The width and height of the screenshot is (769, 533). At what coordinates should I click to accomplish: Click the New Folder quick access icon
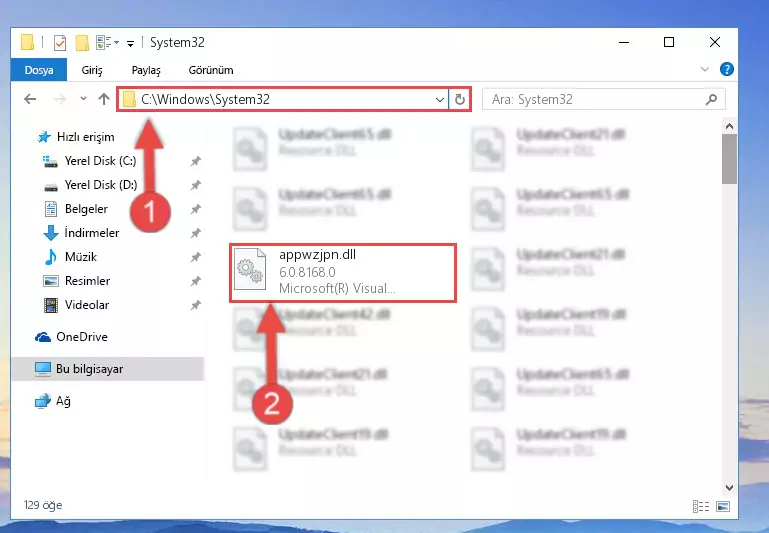82,43
